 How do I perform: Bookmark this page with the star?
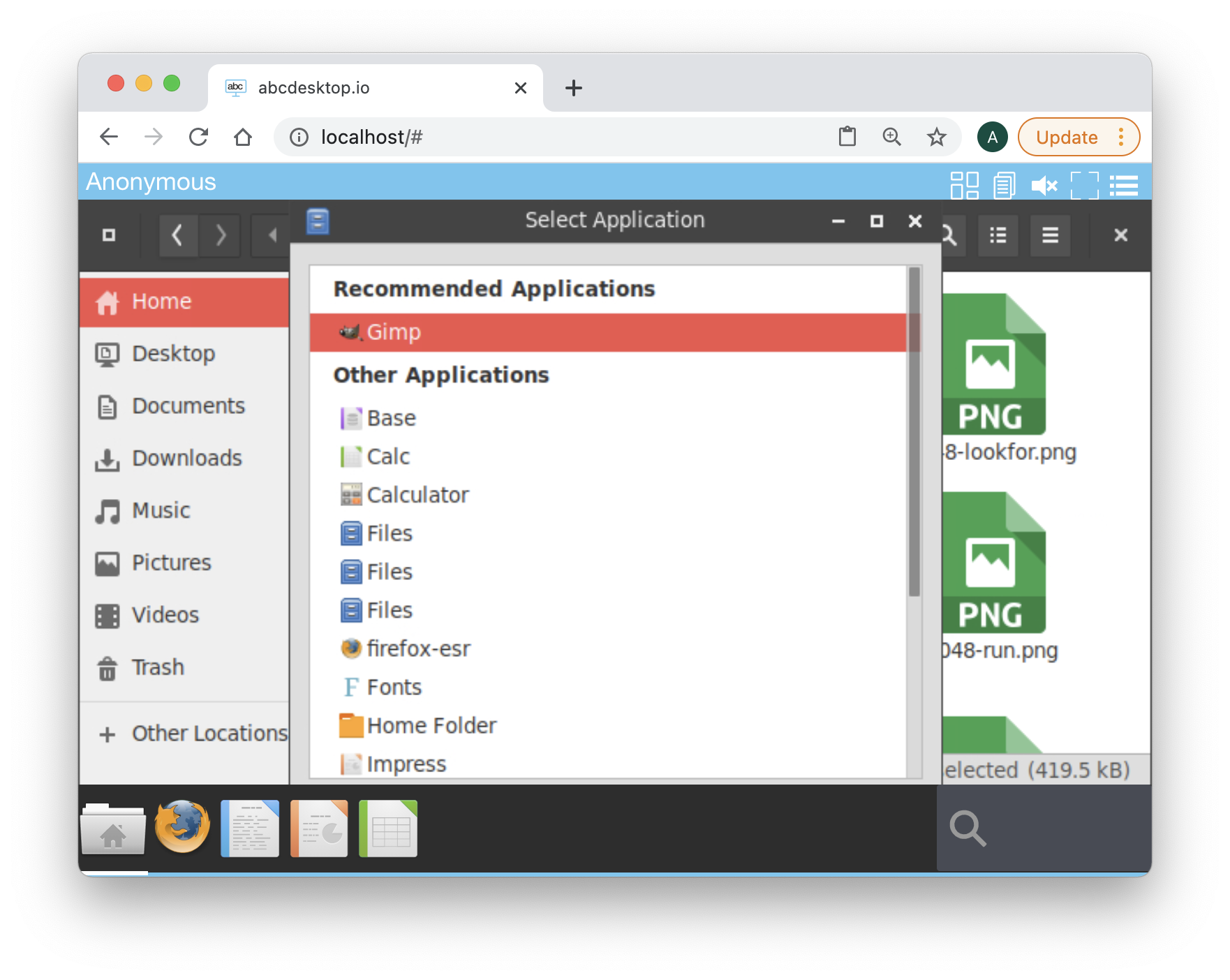[x=937, y=137]
